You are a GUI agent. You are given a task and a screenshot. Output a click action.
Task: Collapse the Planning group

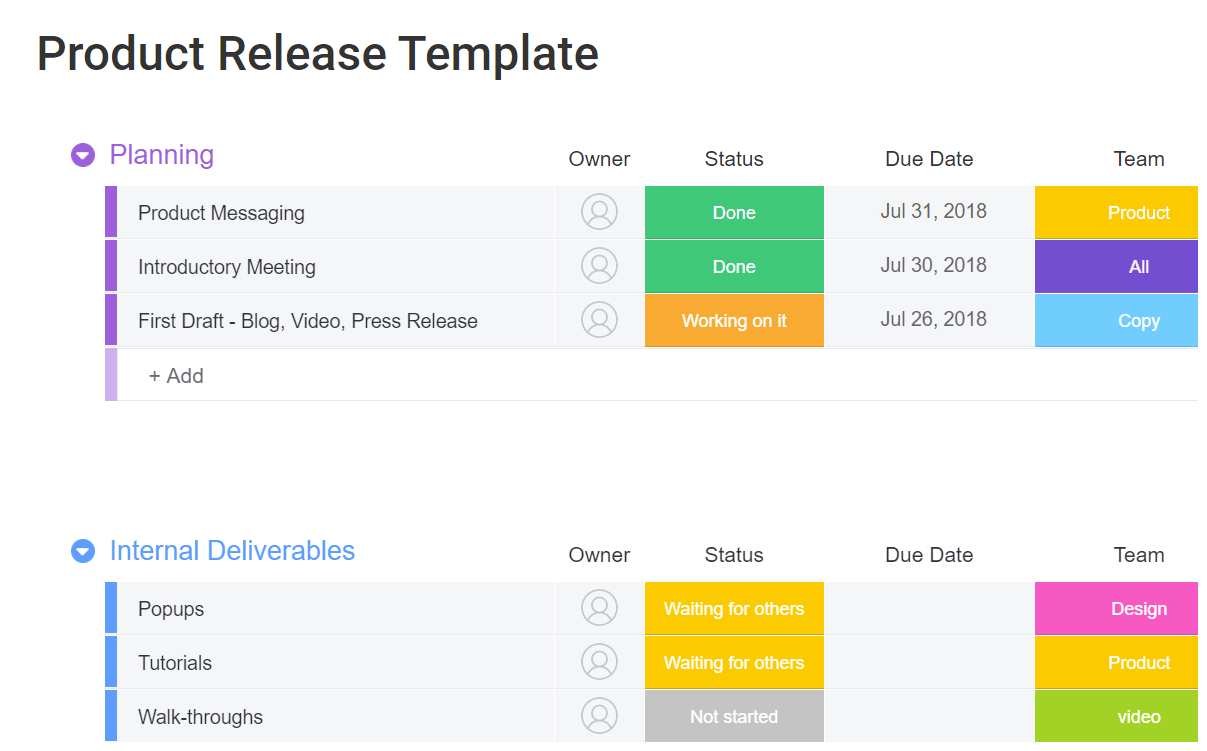coord(83,155)
